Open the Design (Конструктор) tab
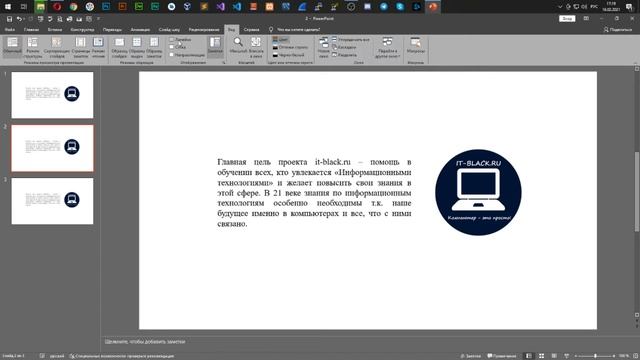The height and width of the screenshot is (360, 640). 82,29
